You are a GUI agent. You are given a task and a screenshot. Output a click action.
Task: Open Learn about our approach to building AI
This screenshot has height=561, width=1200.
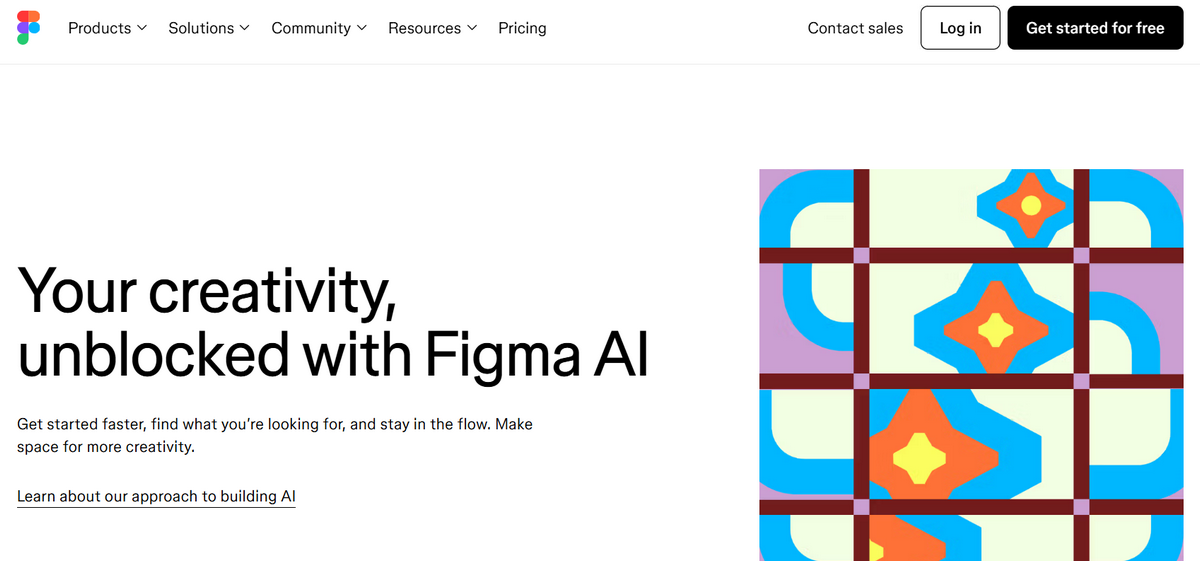(x=156, y=496)
